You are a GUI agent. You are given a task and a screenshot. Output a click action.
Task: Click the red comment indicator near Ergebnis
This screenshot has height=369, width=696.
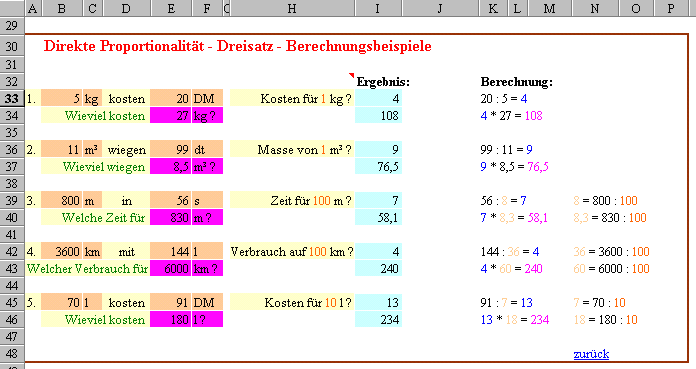[352, 75]
